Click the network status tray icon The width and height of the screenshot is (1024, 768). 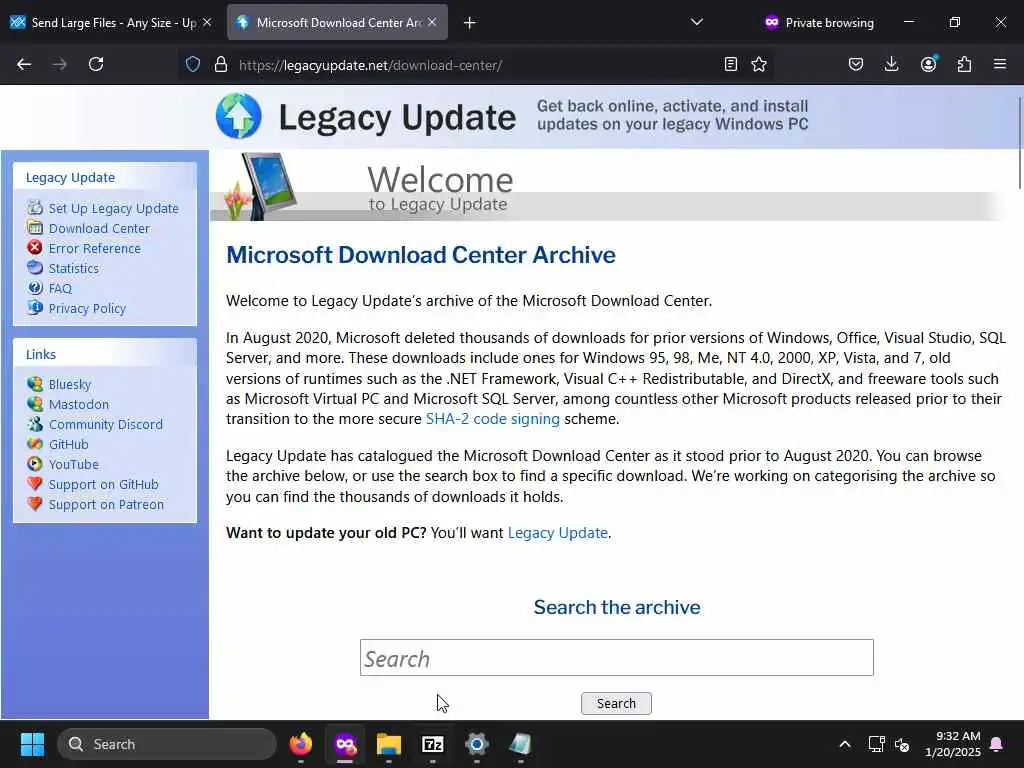click(876, 744)
